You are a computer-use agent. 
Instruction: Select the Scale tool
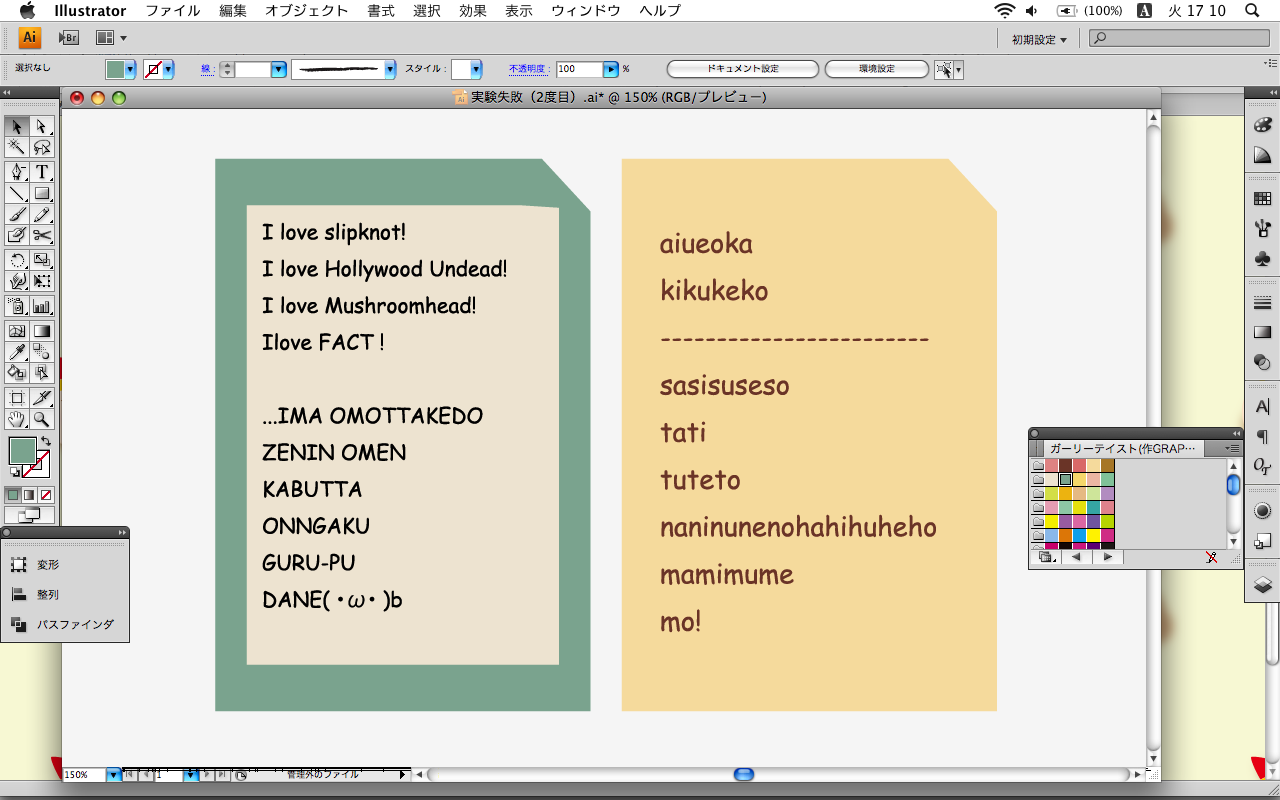tap(41, 260)
